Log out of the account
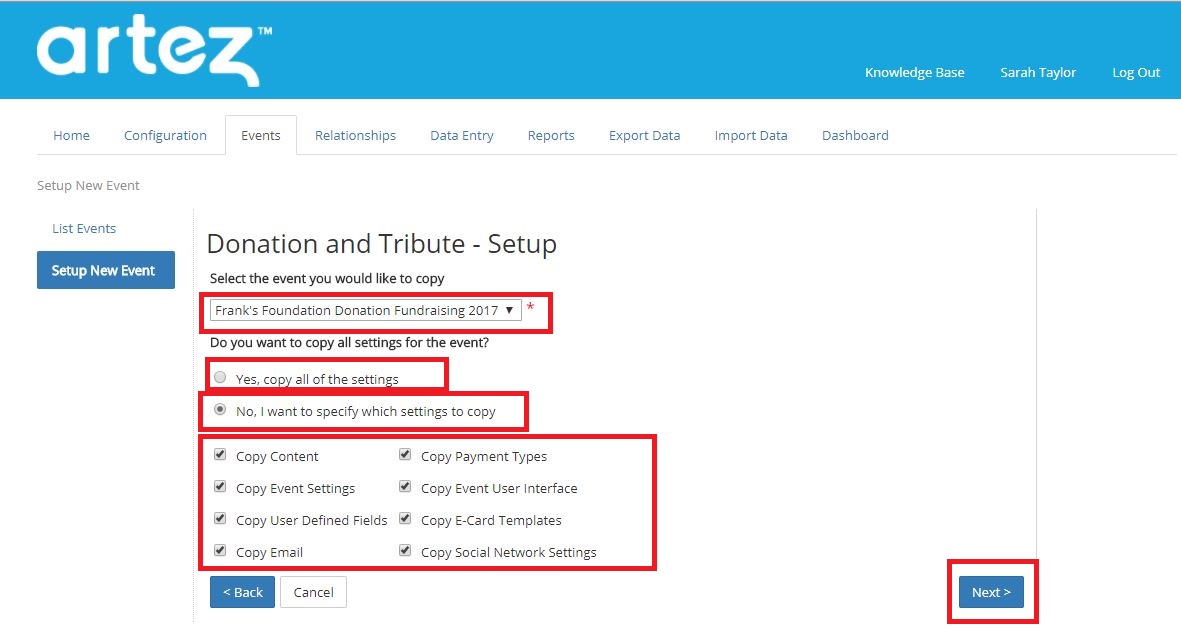Viewport: 1181px width, 630px height. tap(1136, 72)
